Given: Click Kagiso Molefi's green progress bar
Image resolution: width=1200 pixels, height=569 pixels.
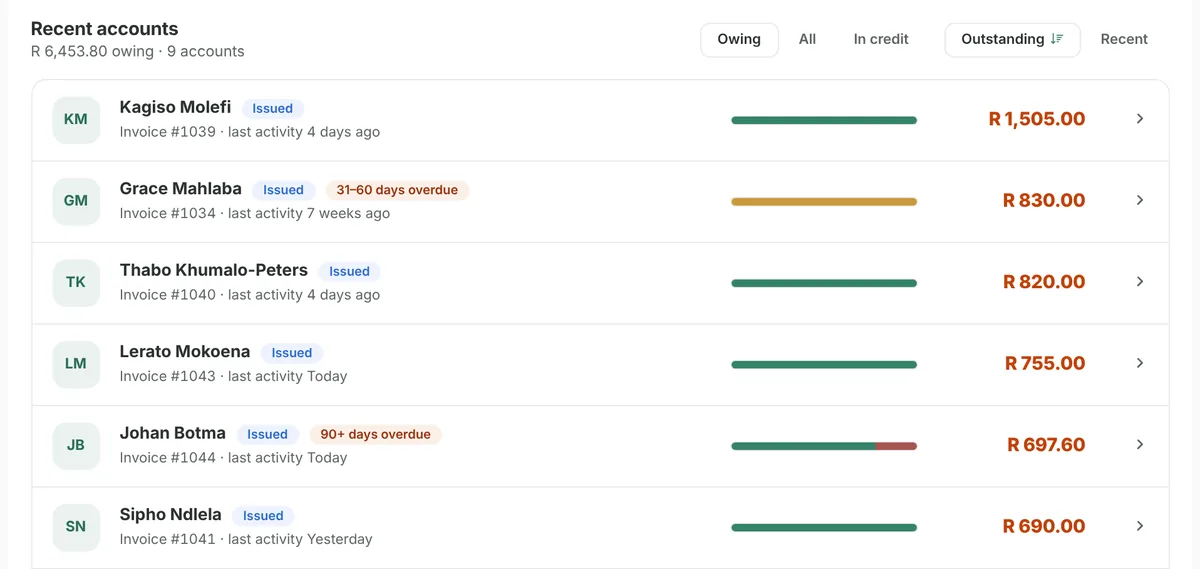Looking at the screenshot, I should (x=824, y=120).
